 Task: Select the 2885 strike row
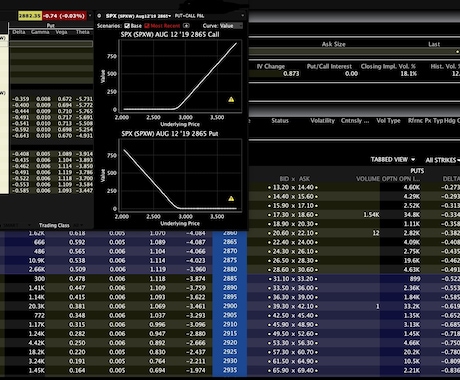pyautogui.click(x=230, y=279)
